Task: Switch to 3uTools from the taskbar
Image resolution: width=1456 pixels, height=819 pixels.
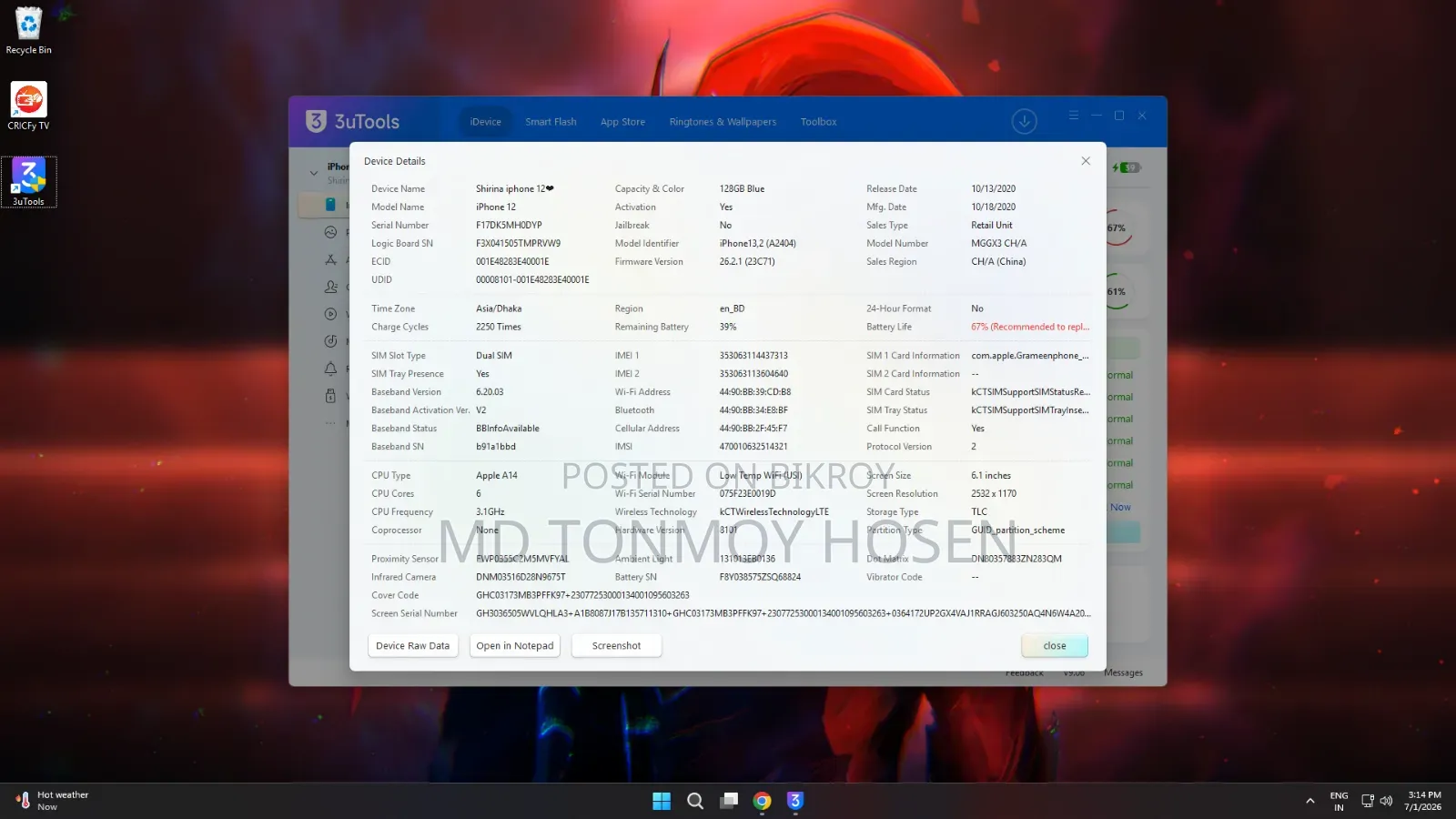Action: [795, 801]
